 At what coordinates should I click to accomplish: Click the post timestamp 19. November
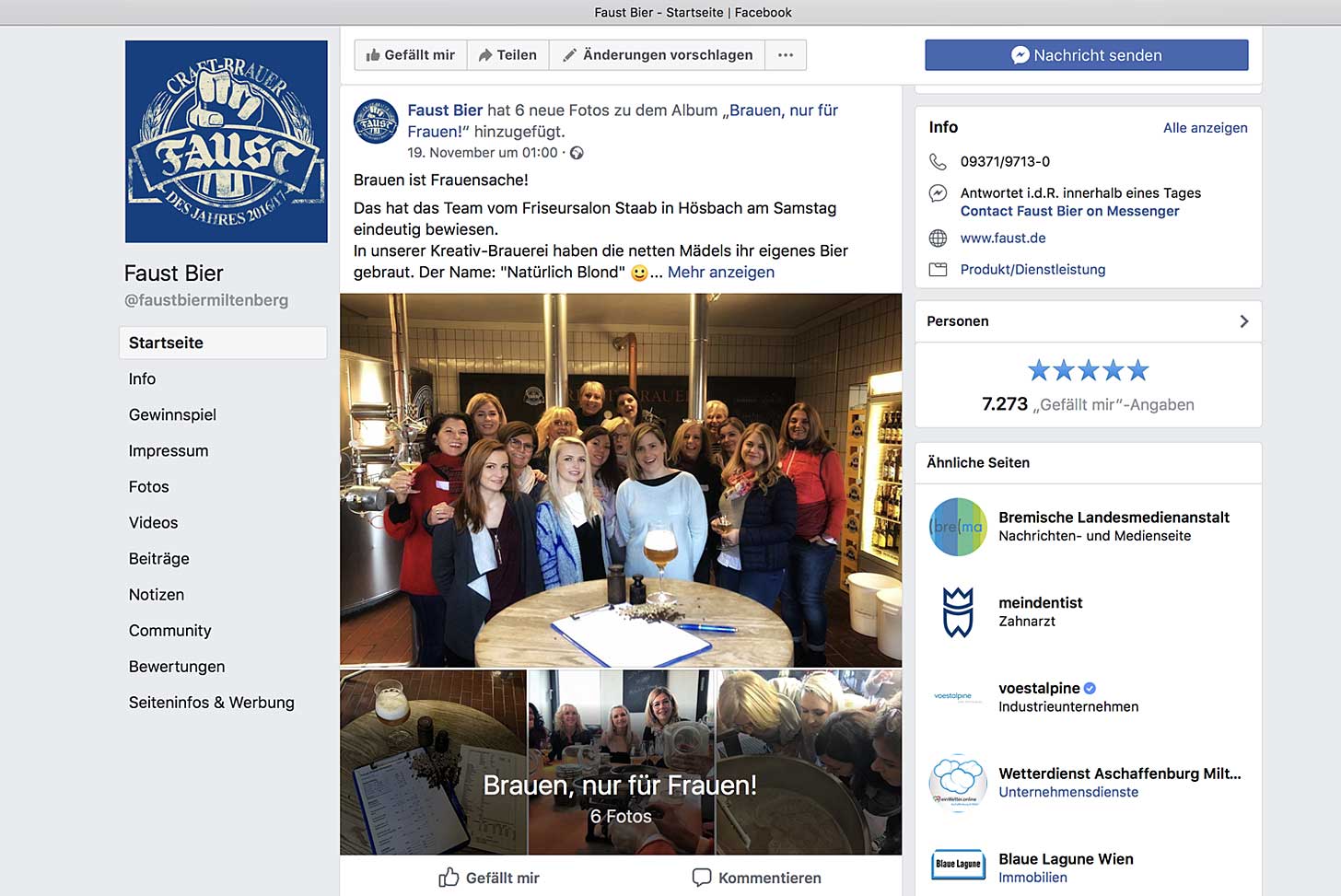[x=483, y=153]
